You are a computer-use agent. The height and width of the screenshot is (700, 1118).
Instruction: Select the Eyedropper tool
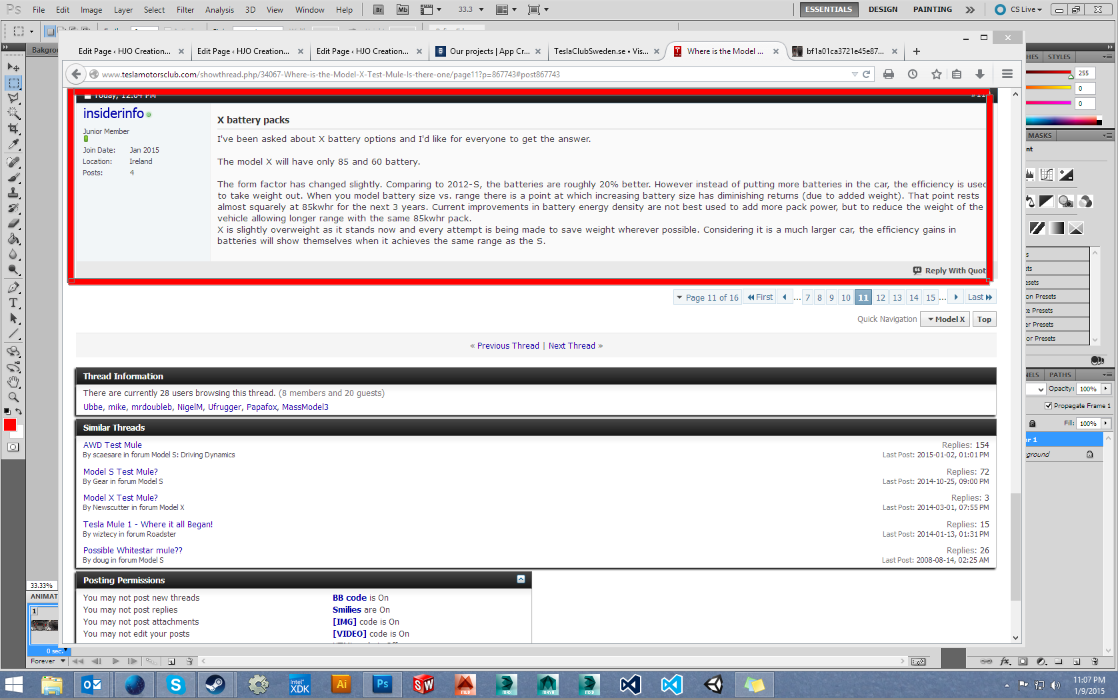pos(14,145)
